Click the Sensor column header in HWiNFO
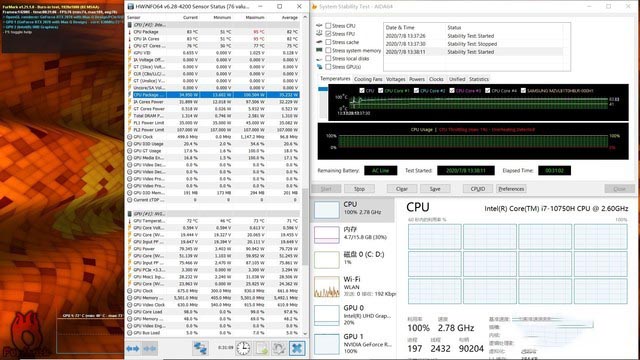Image resolution: width=640 pixels, height=360 pixels. click(x=134, y=18)
